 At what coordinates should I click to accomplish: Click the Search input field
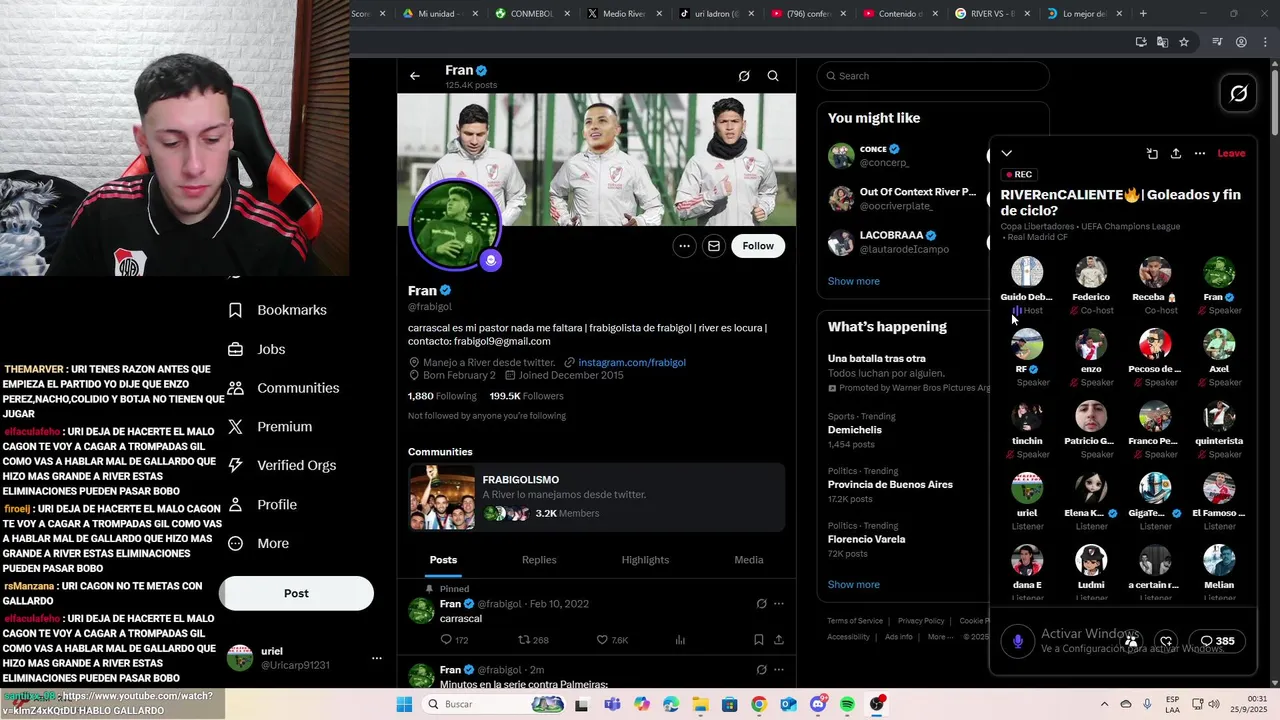pyautogui.click(x=933, y=76)
